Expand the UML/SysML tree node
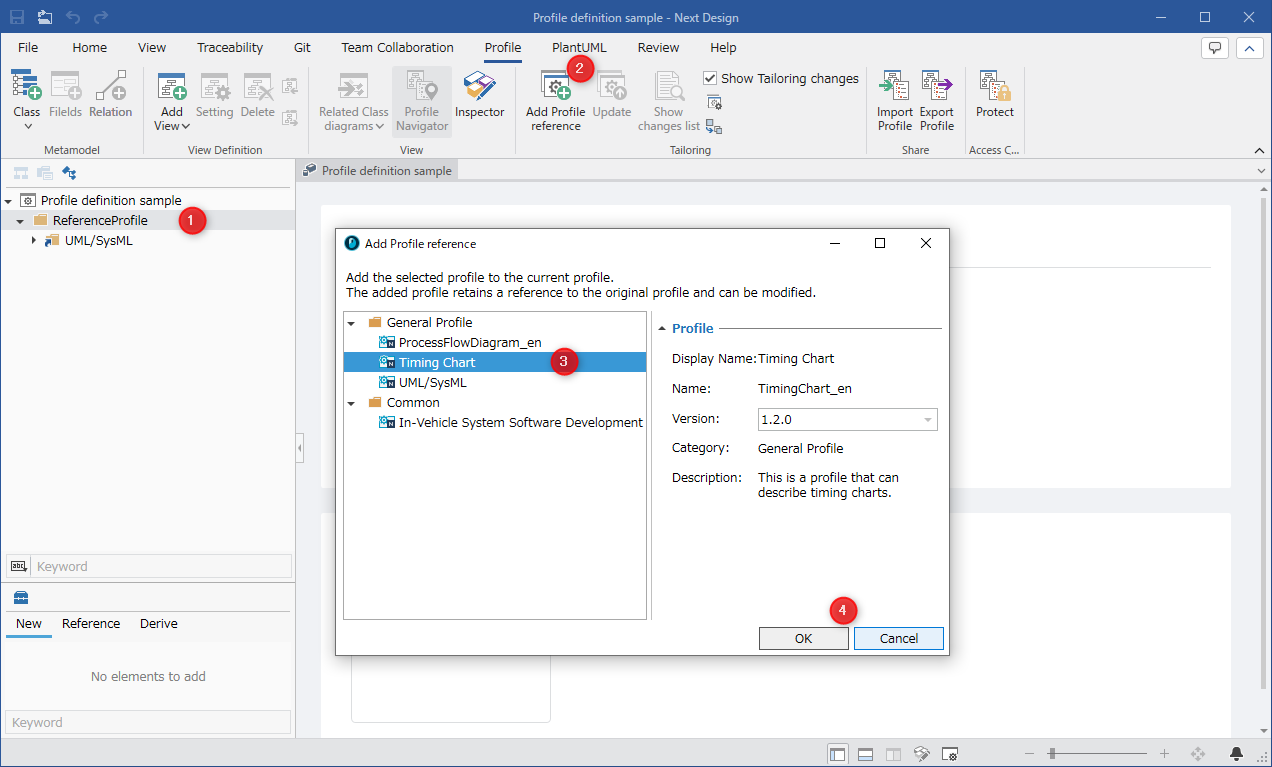1272x767 pixels. [x=33, y=240]
